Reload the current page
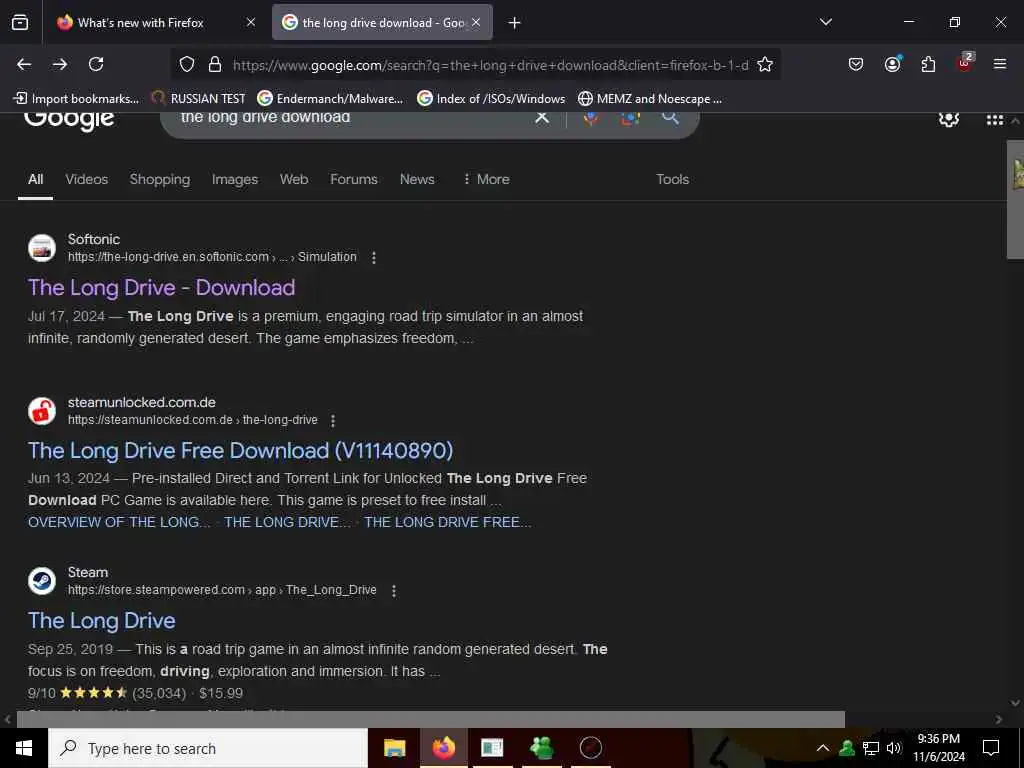1024x768 pixels. pos(96,64)
